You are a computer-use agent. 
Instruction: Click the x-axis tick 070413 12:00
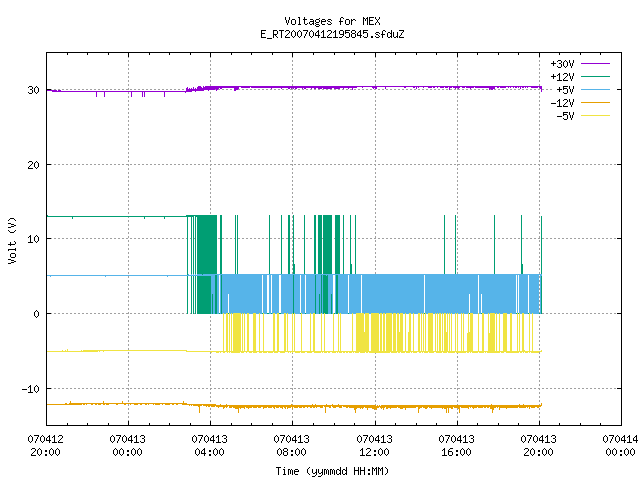coord(374,446)
